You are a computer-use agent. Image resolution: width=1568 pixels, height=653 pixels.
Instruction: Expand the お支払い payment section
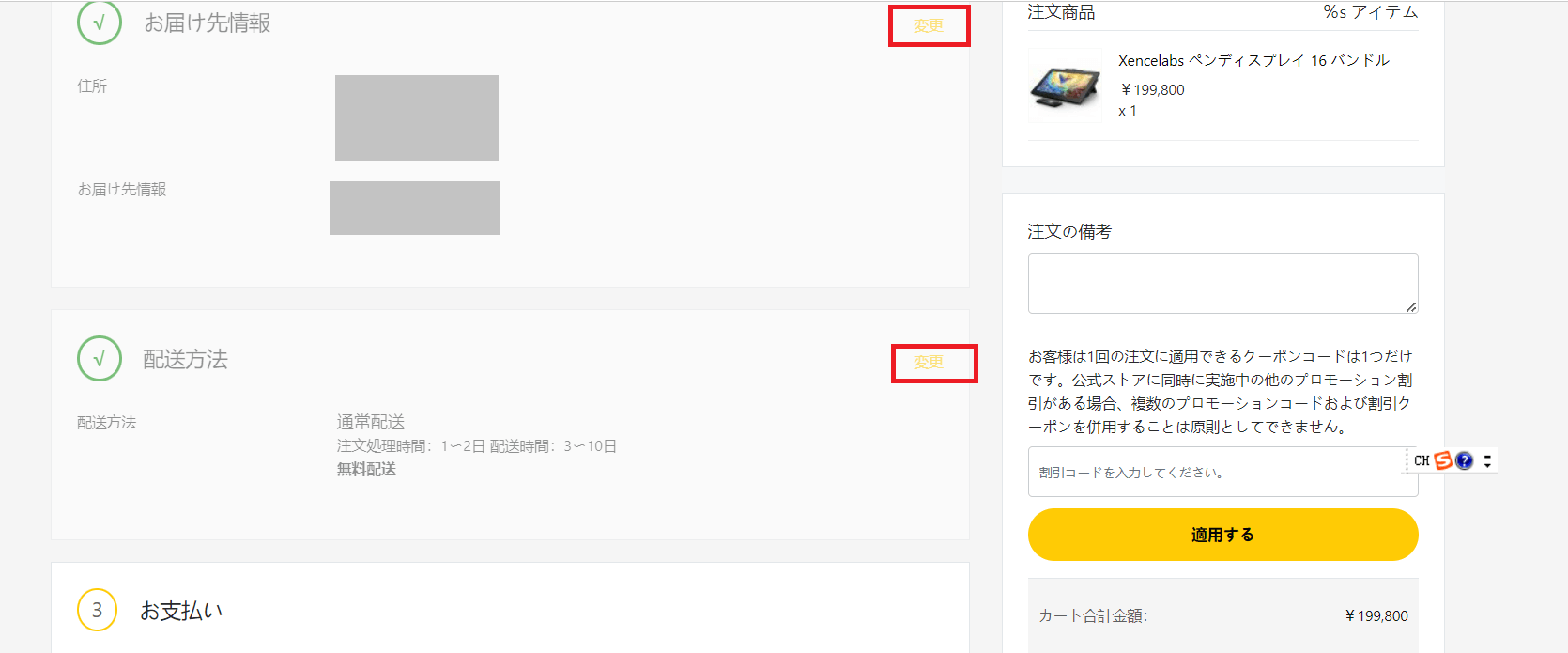pyautogui.click(x=181, y=611)
